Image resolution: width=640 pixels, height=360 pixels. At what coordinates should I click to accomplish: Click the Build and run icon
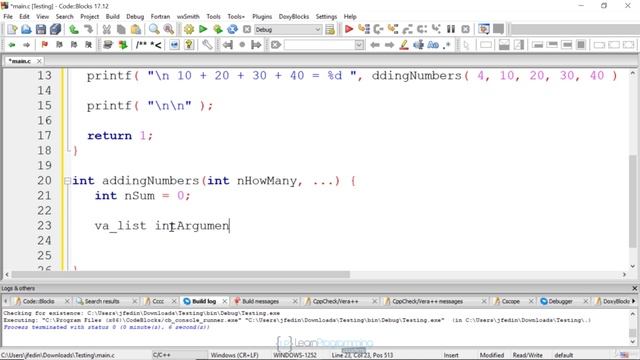(218, 29)
